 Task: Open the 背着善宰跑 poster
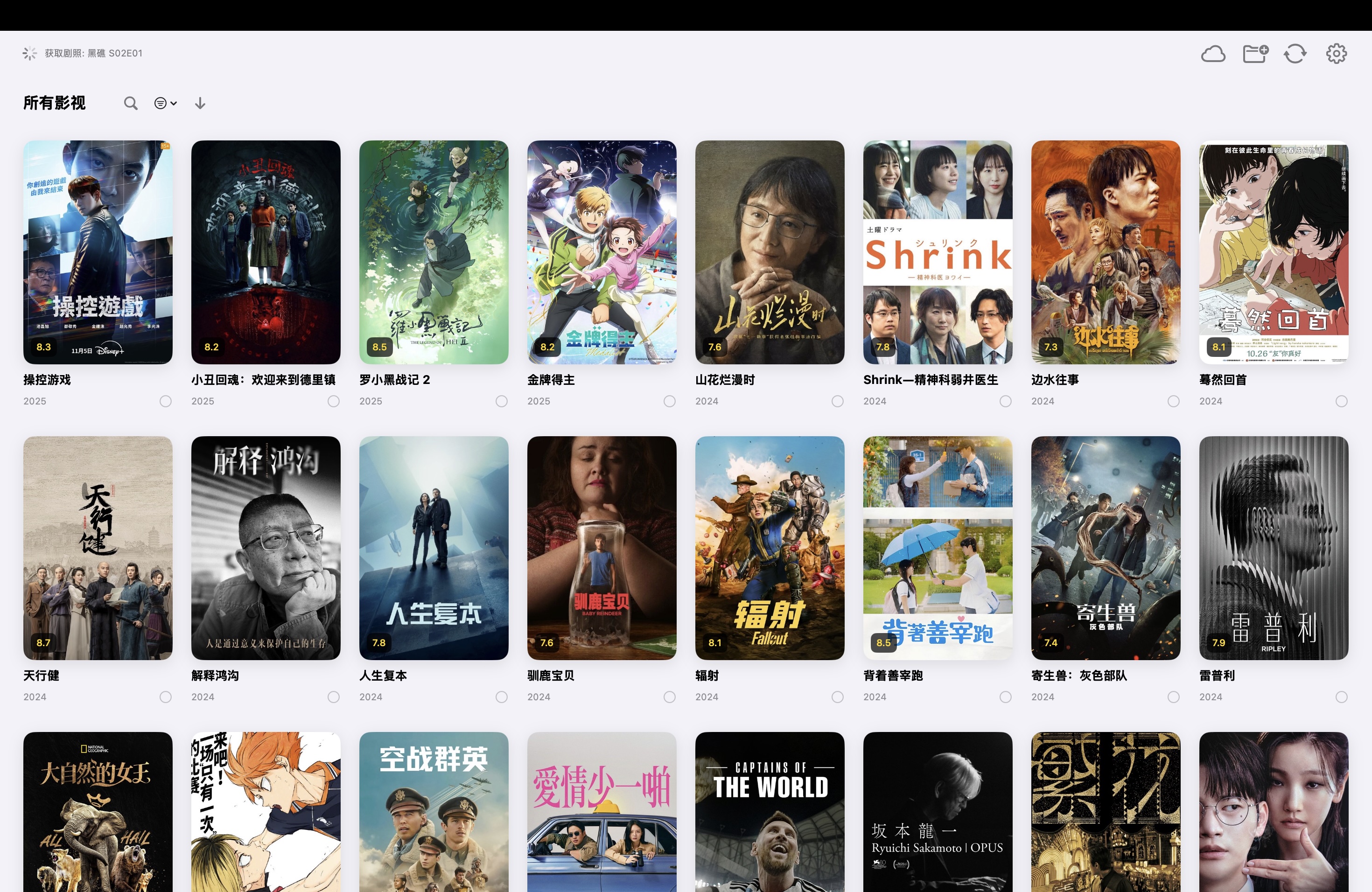[938, 548]
